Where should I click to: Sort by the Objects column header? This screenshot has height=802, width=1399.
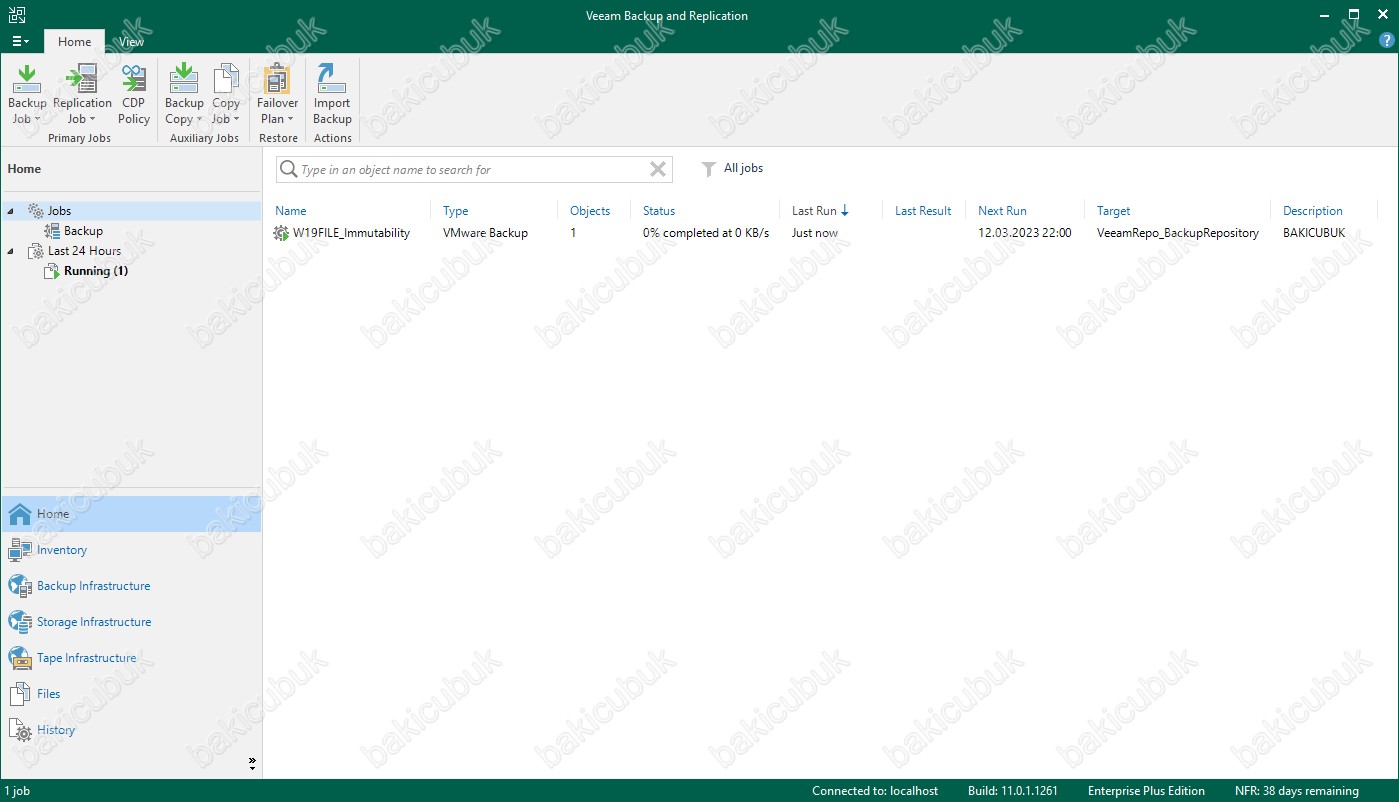pyautogui.click(x=590, y=211)
